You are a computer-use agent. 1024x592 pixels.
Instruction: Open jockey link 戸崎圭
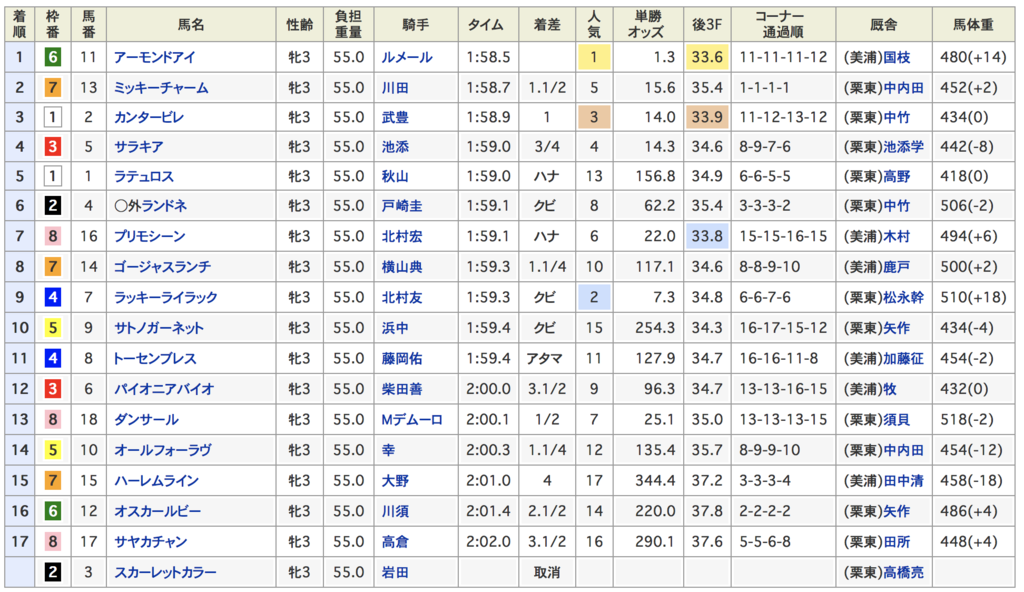(x=402, y=206)
